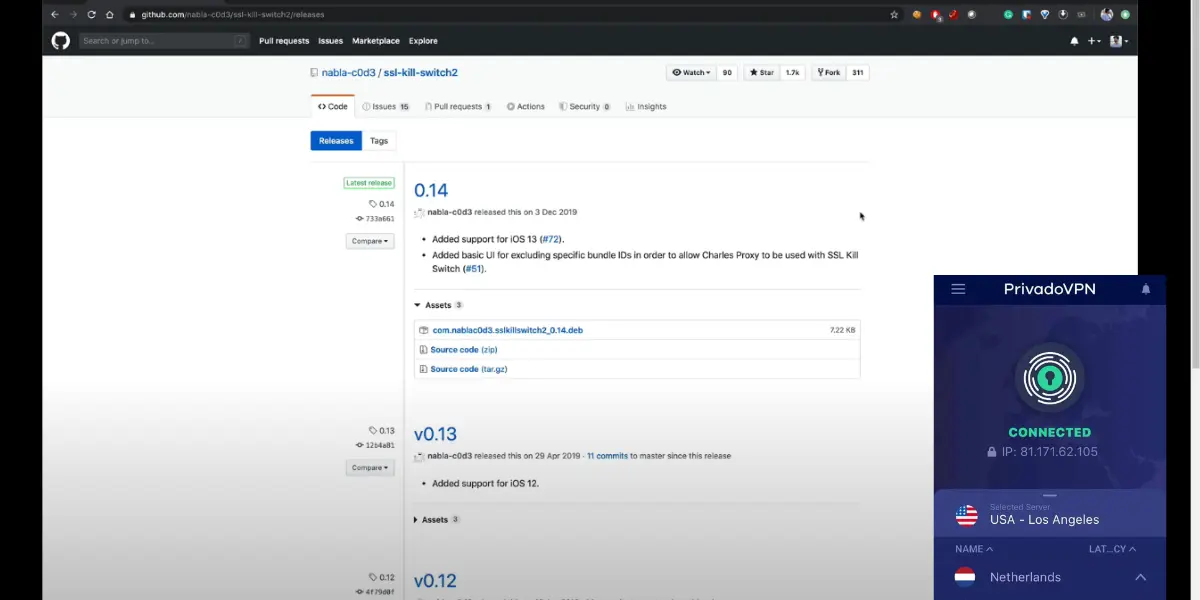Open the notifications bell in GitHub header
This screenshot has width=1200, height=600.
1074,41
